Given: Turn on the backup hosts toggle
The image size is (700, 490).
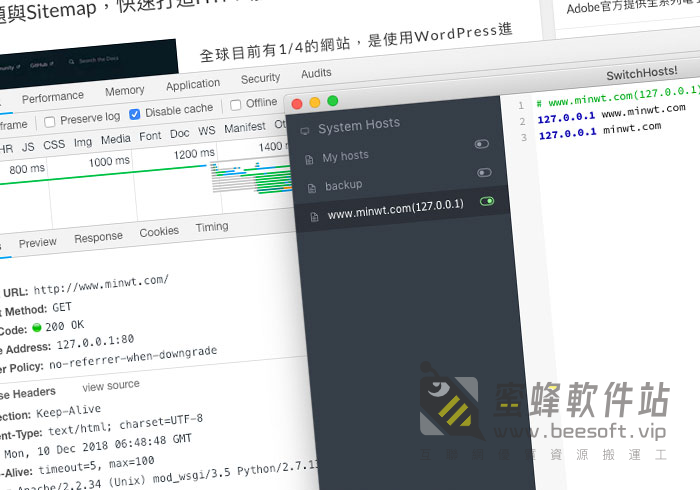Looking at the screenshot, I should pyautogui.click(x=484, y=173).
